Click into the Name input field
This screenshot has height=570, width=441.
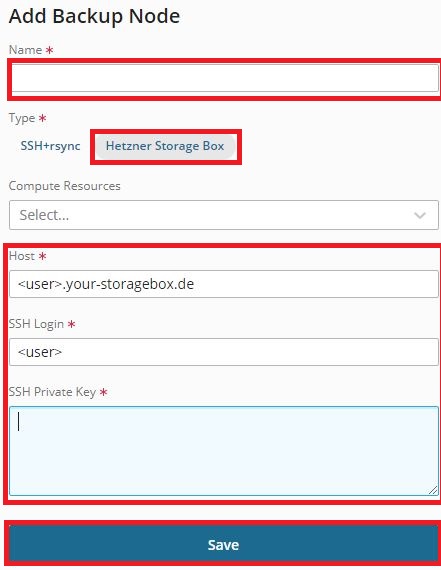click(x=225, y=78)
